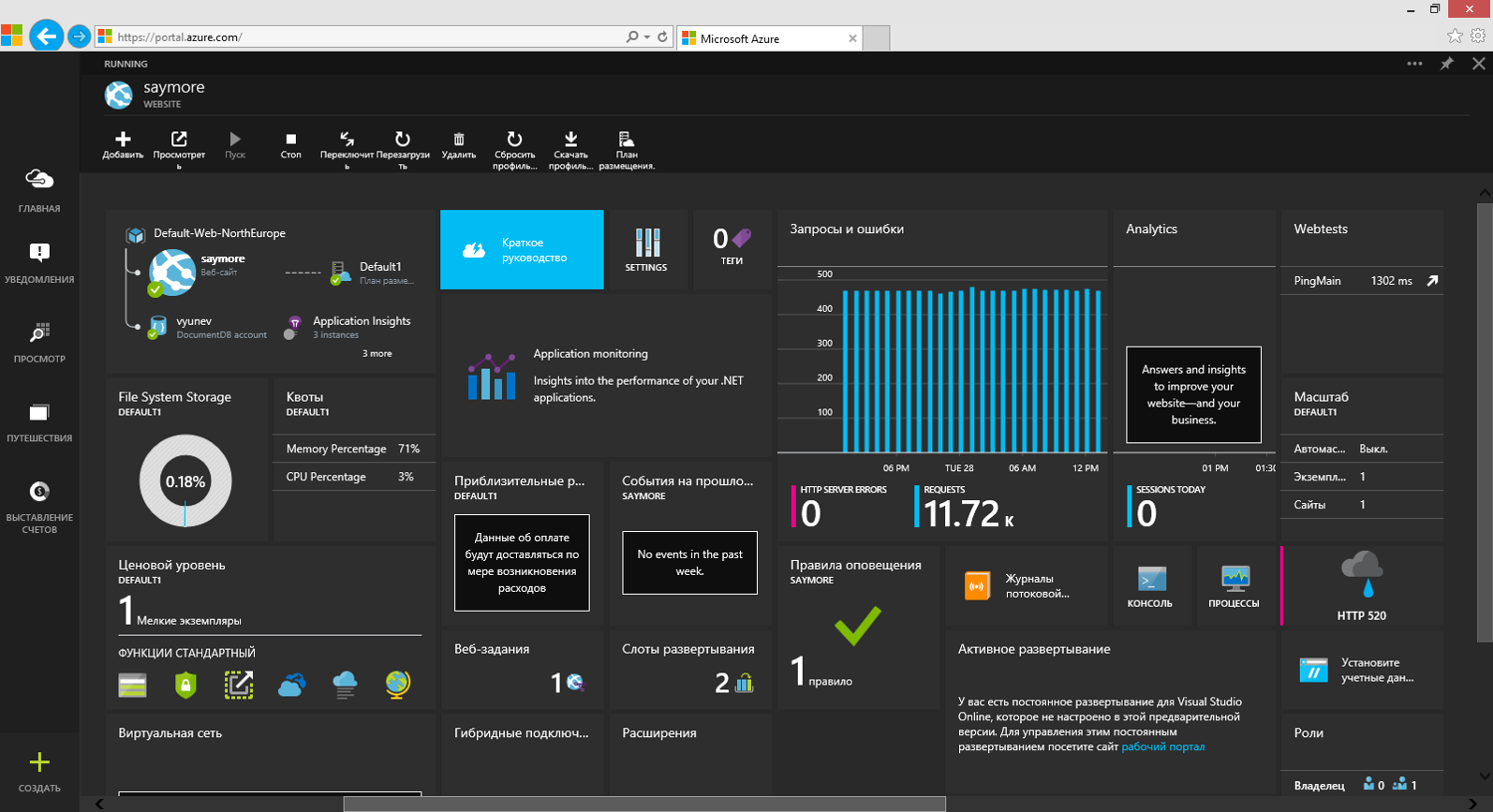The height and width of the screenshot is (812, 1493).
Task: Restart the site with Перезагрузить
Action: tap(403, 139)
